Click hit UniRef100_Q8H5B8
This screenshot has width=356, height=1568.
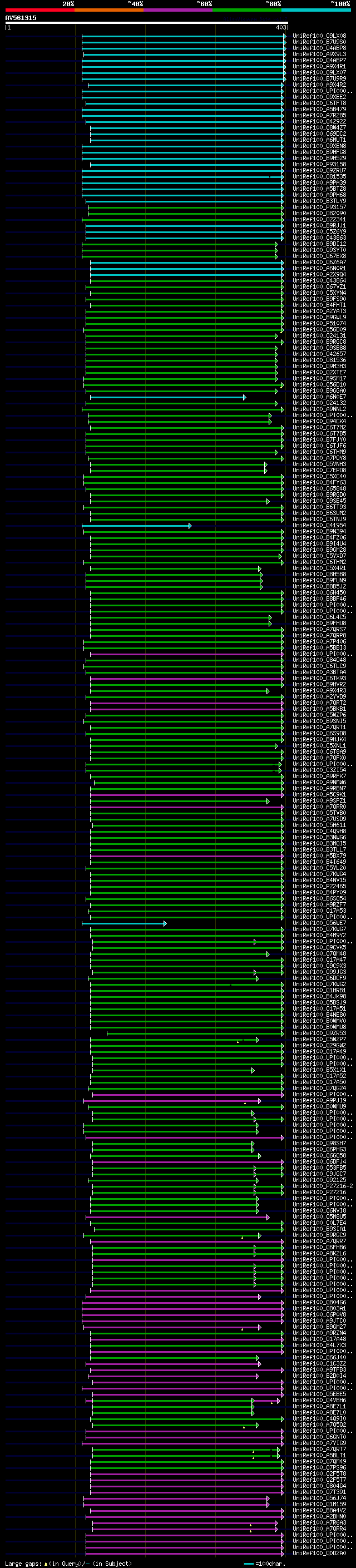tap(319, 574)
